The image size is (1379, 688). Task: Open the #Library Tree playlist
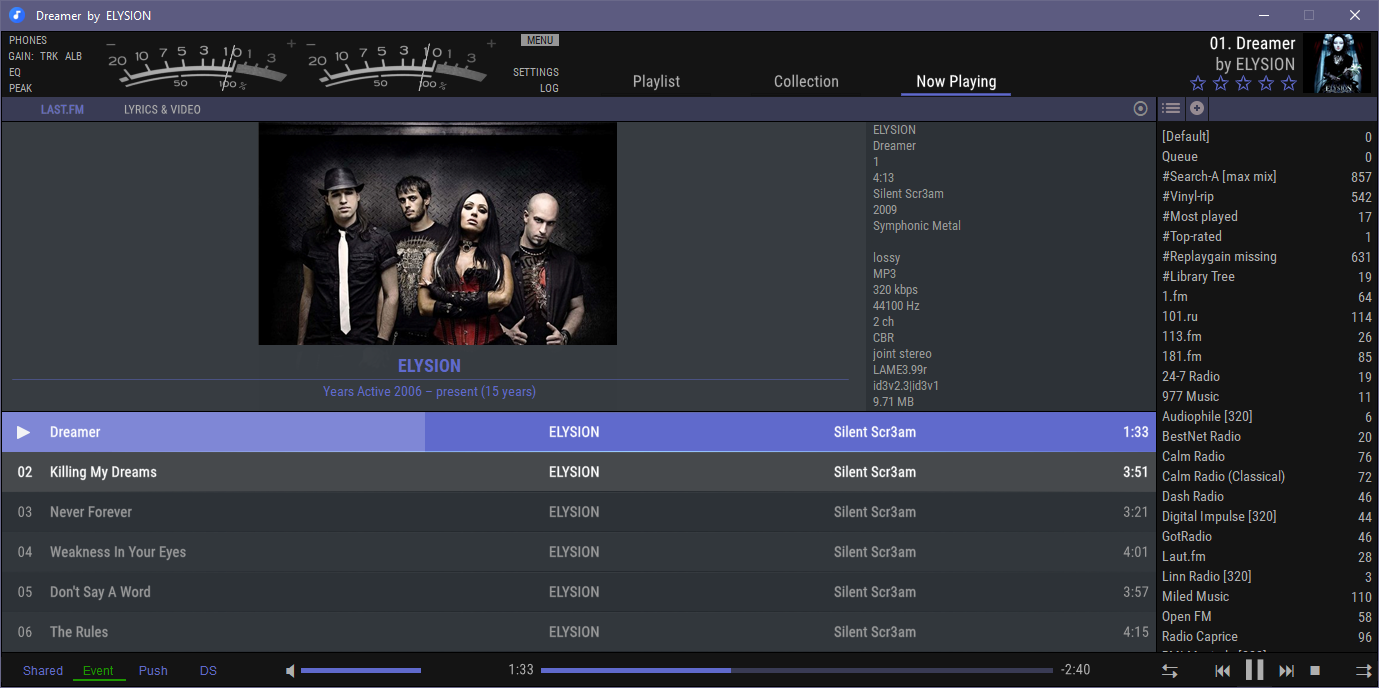[1267, 277]
